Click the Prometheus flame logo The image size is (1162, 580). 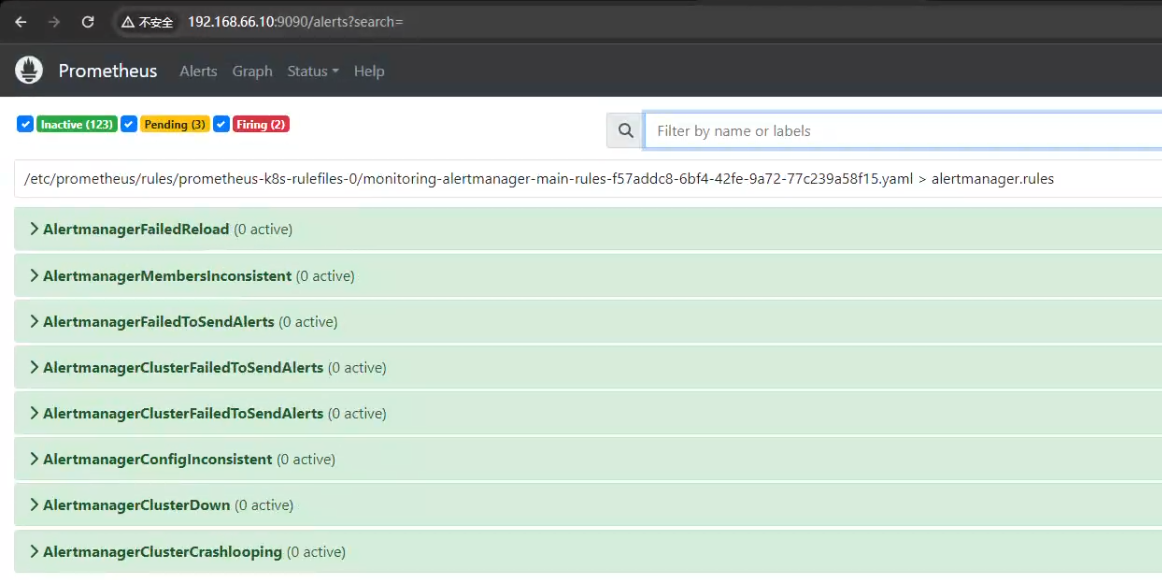click(29, 70)
